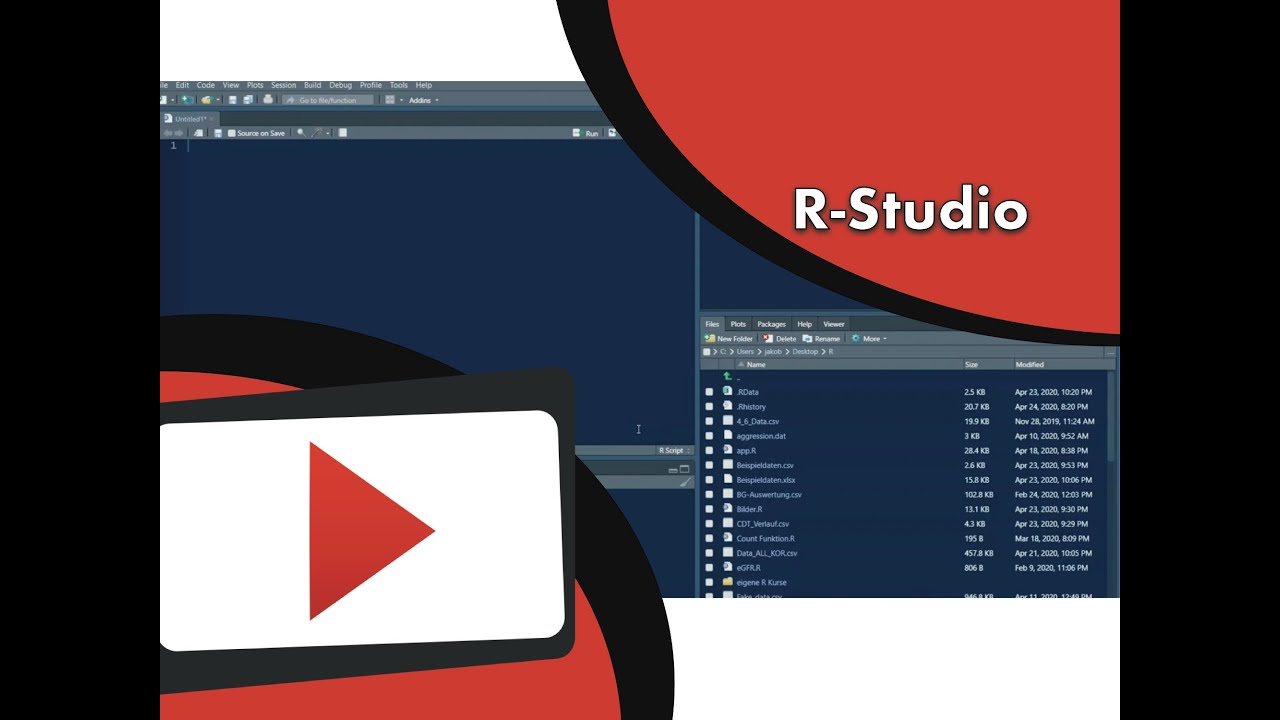Click the workspace panes grid icon
The width and height of the screenshot is (1280, 720).
(x=390, y=100)
